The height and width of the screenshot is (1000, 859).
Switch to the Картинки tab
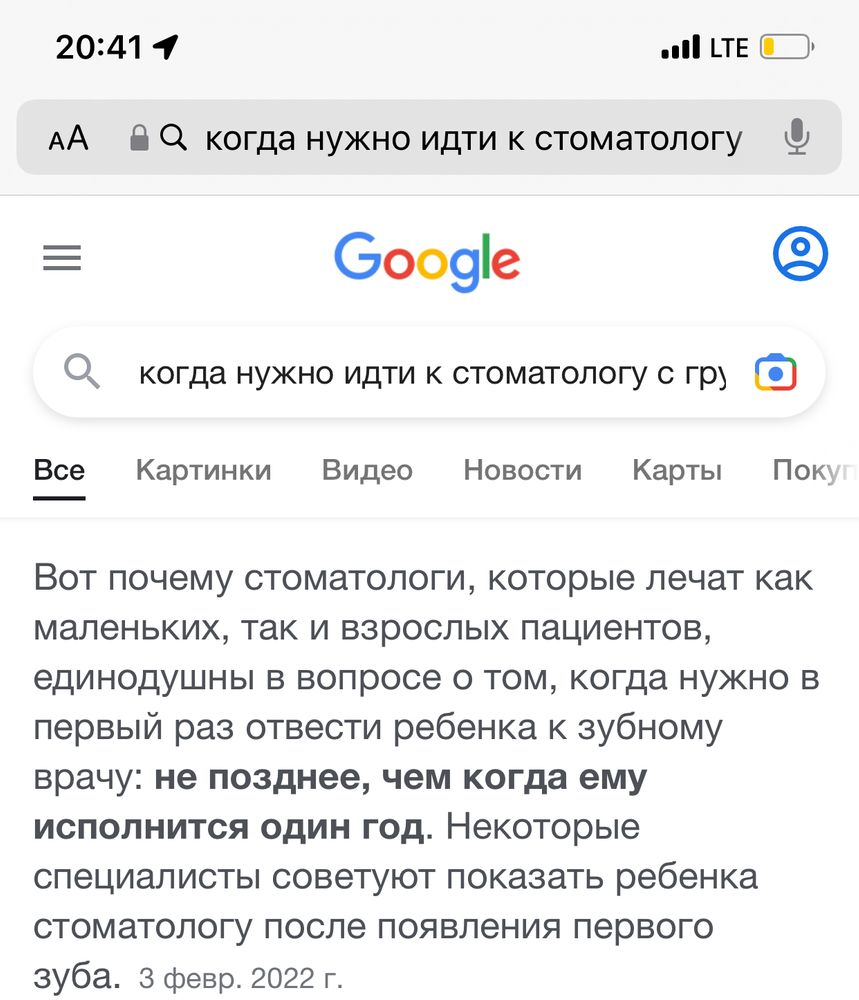[x=203, y=470]
